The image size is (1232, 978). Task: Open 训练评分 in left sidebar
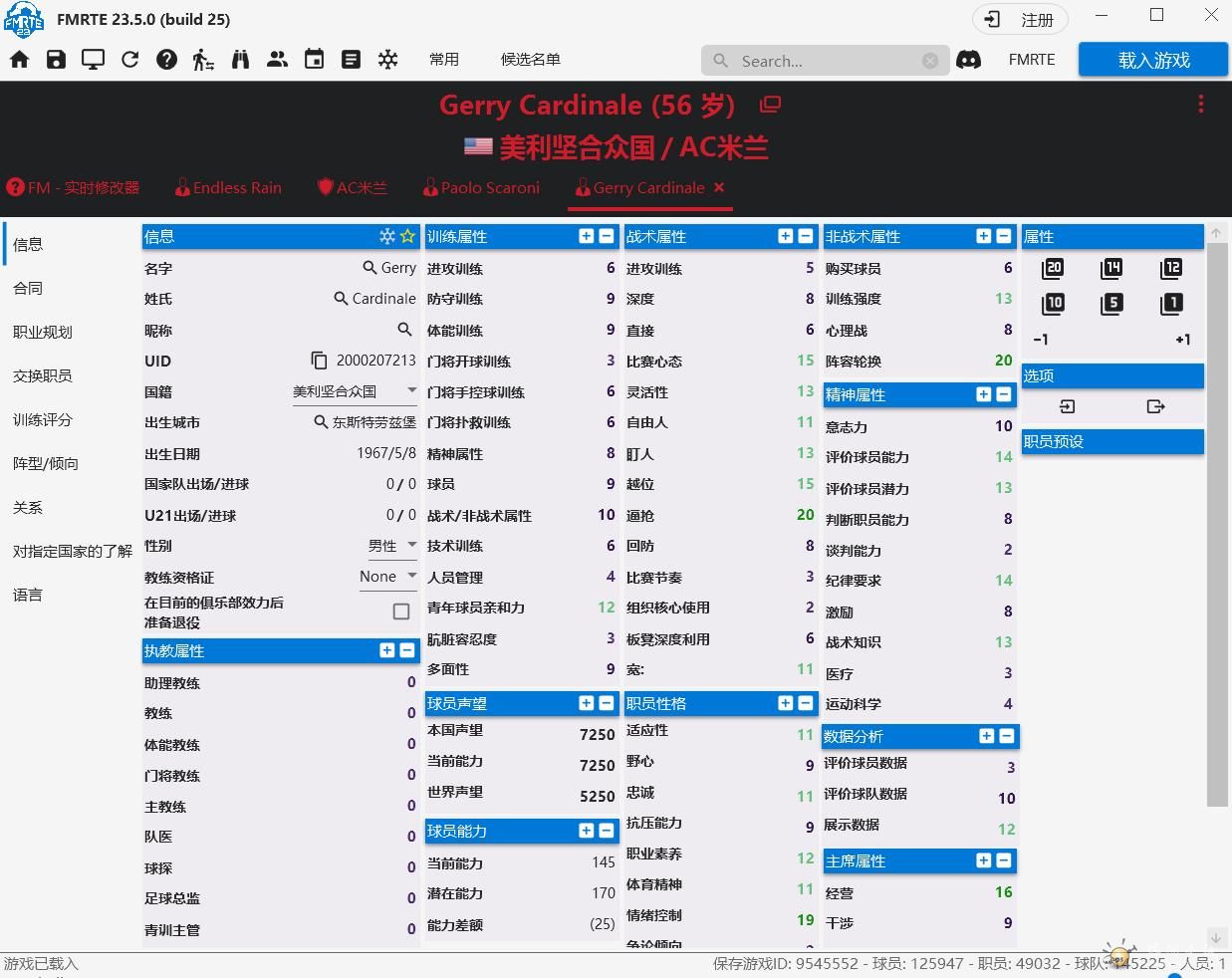point(43,419)
